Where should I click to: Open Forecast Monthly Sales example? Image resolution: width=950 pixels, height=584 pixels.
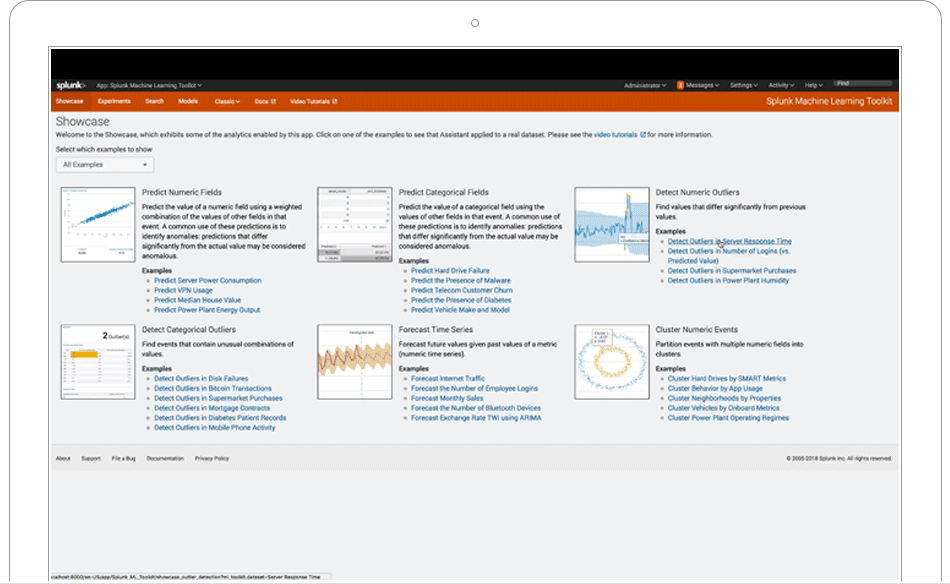(x=447, y=398)
